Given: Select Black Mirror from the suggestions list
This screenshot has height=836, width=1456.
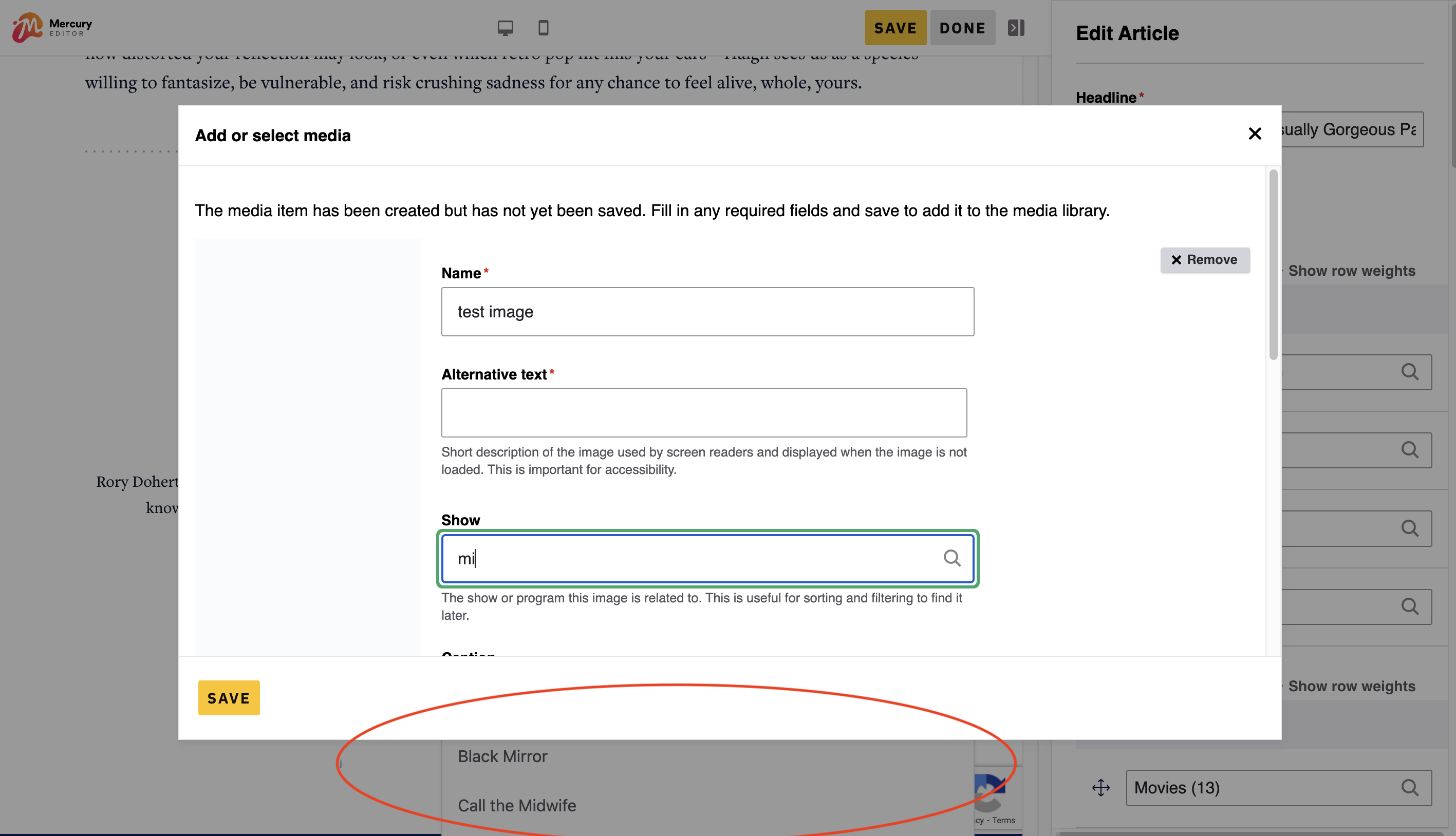Looking at the screenshot, I should (502, 756).
